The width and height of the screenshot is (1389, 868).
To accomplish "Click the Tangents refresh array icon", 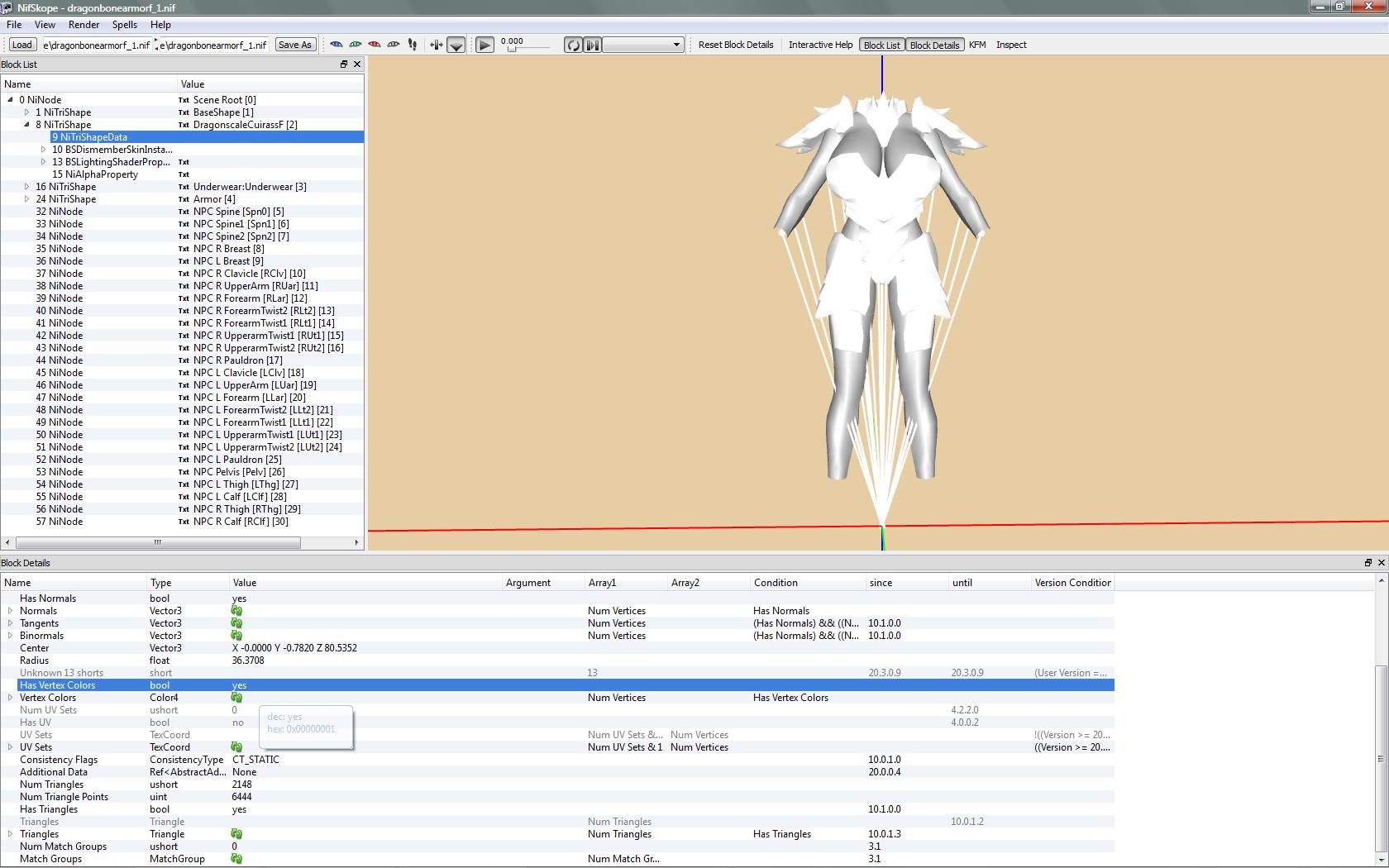I will [x=236, y=623].
